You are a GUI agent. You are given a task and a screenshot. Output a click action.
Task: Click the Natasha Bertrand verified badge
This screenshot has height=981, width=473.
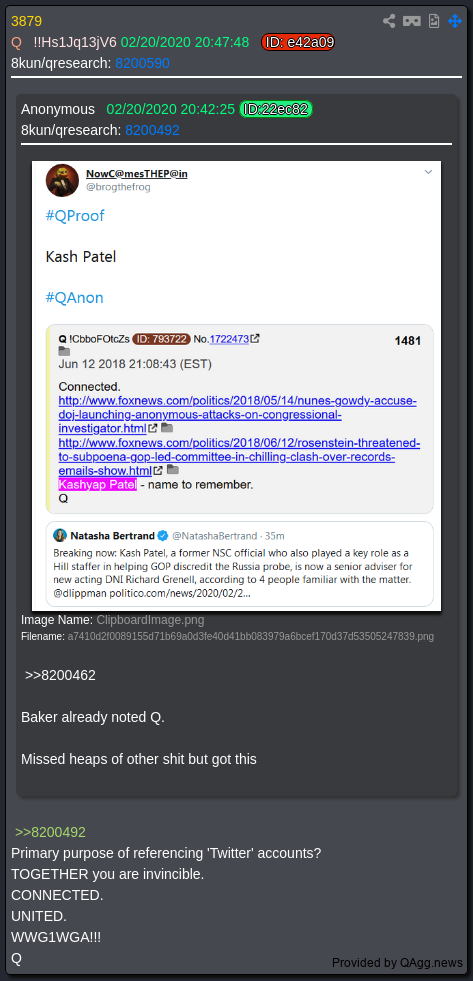click(163, 536)
